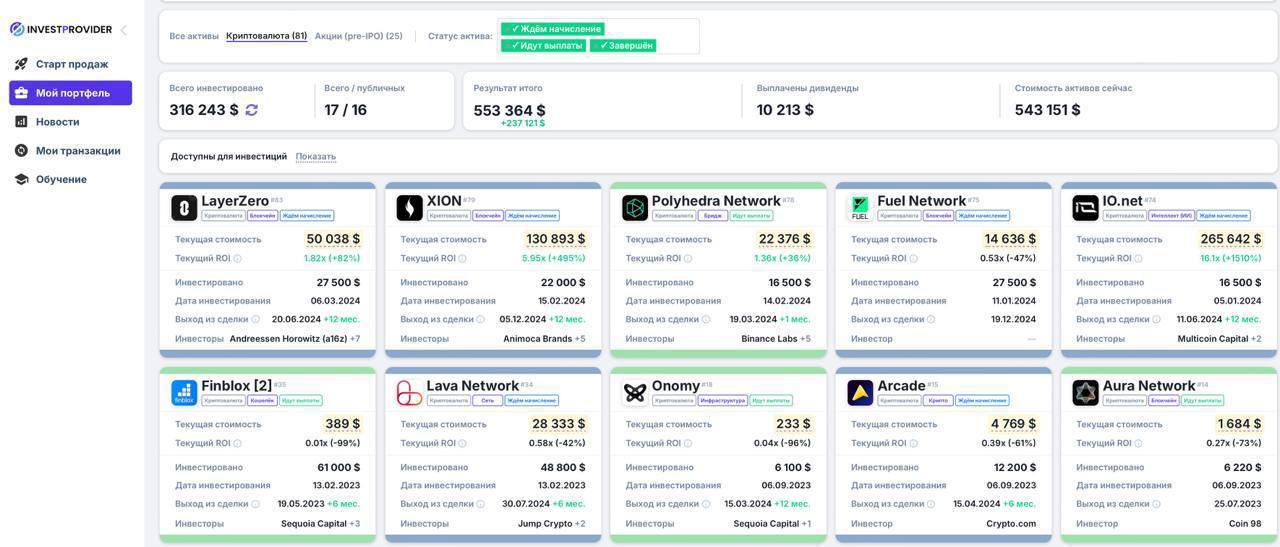
Task: Click the Обучение graduation cap icon
Action: [x=21, y=180]
